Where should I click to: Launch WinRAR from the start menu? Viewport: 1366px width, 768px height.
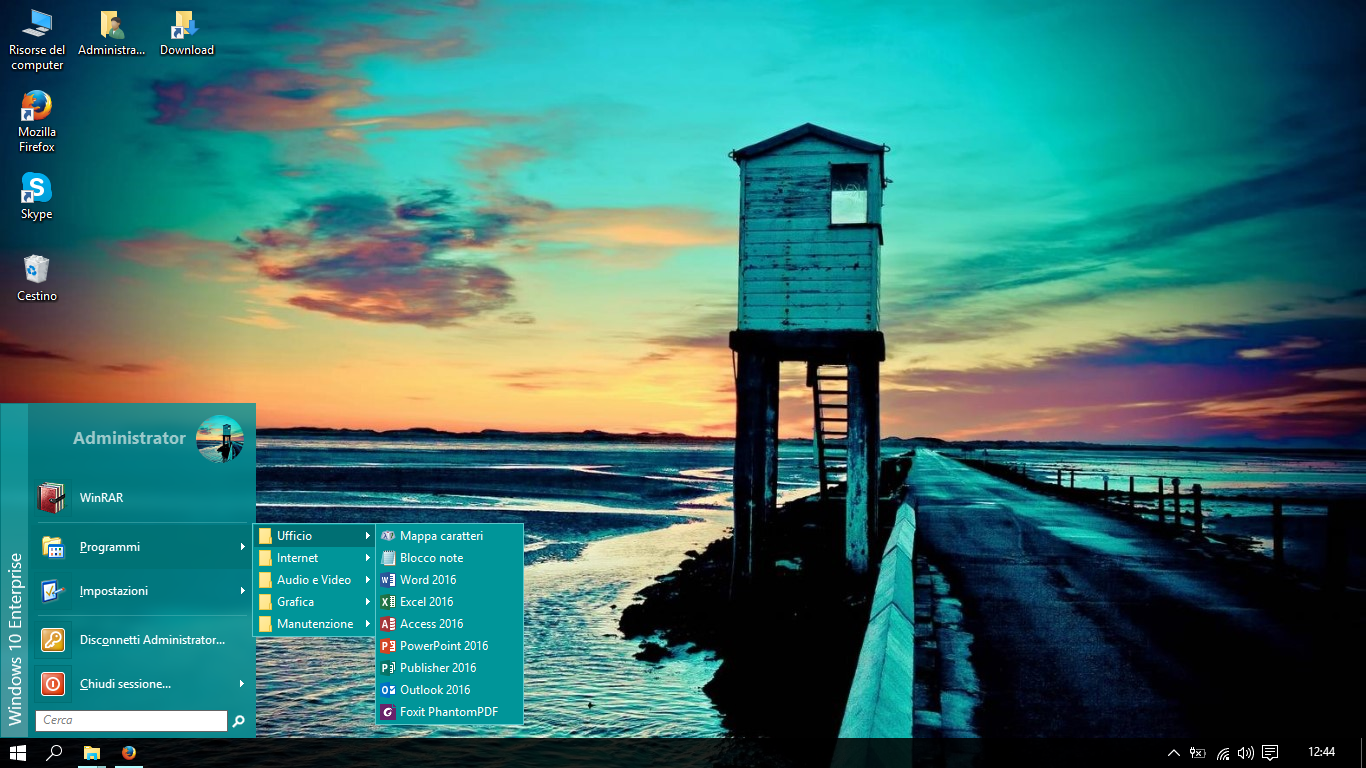pyautogui.click(x=141, y=497)
